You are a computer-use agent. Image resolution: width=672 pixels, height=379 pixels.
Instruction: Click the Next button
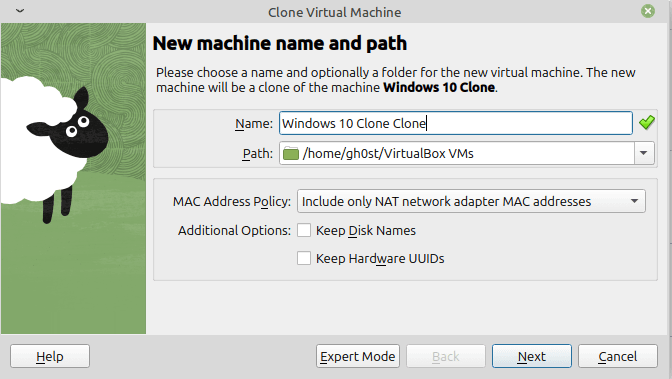(x=531, y=356)
